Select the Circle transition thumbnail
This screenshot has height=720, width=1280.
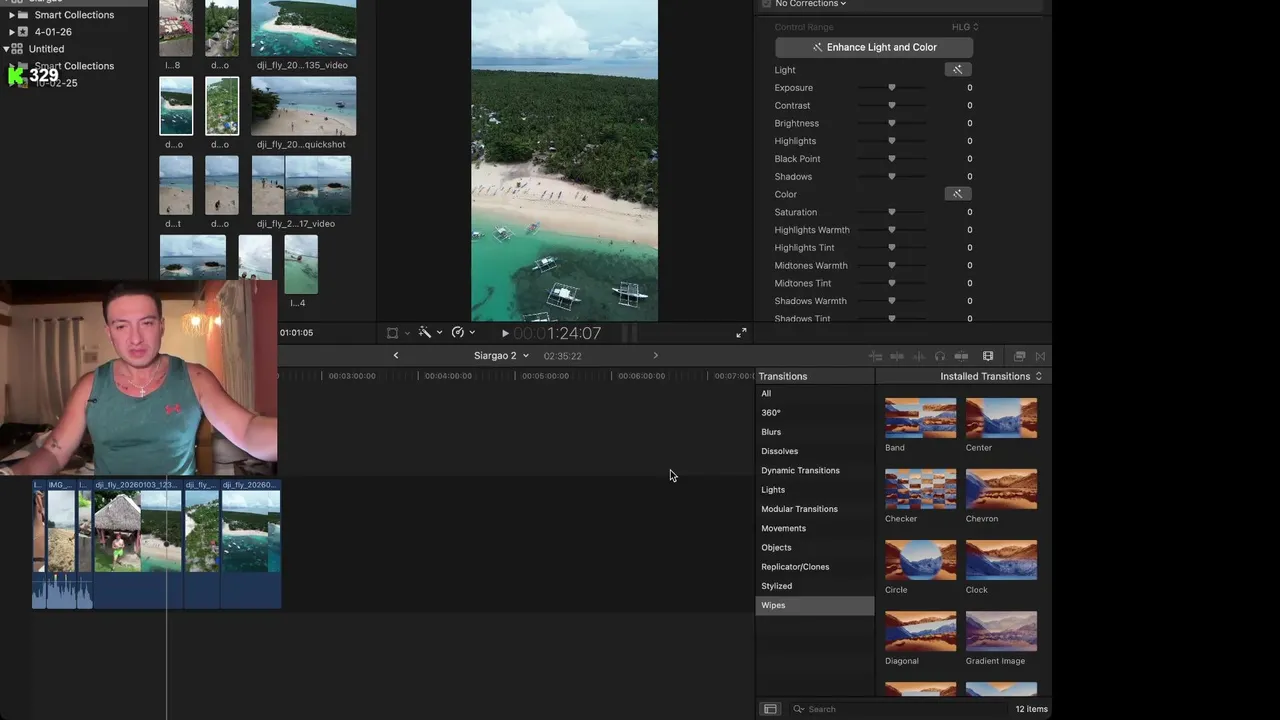click(x=920, y=560)
